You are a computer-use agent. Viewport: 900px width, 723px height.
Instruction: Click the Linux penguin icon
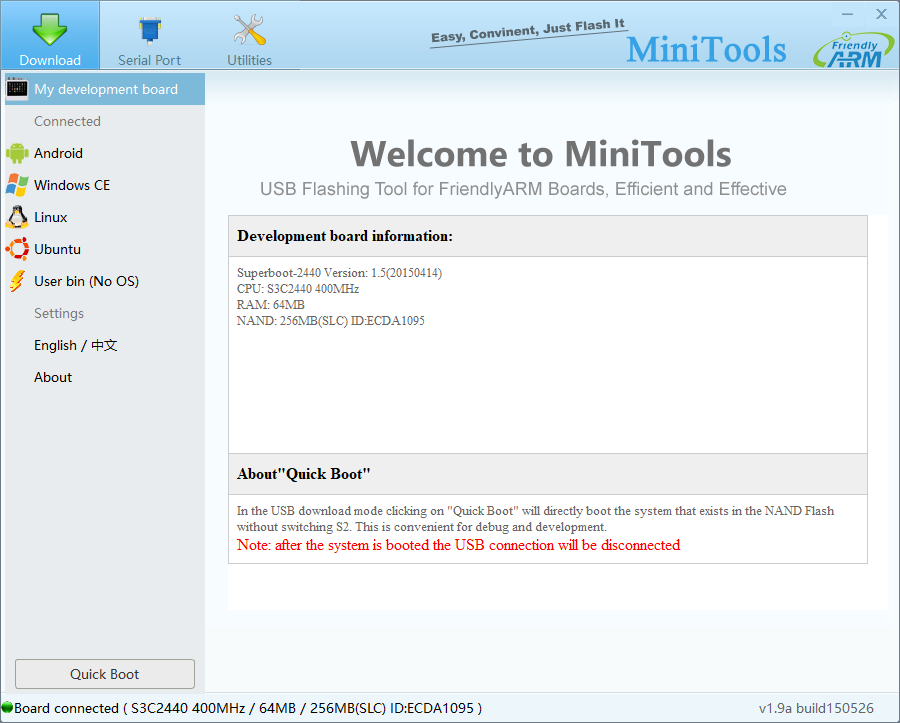17,217
